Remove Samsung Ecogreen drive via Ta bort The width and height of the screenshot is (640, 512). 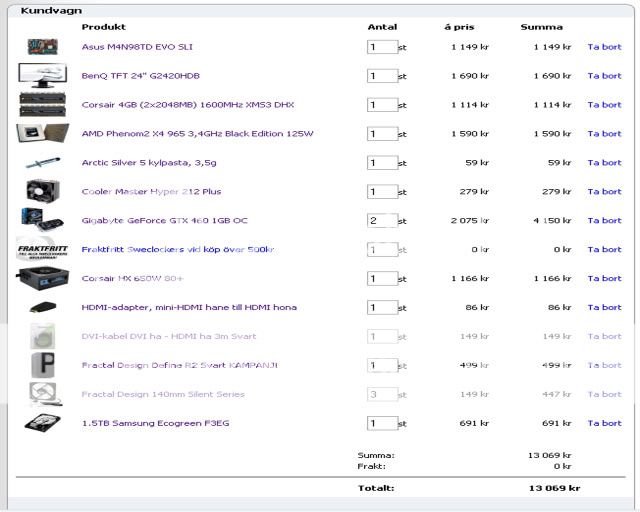(604, 424)
